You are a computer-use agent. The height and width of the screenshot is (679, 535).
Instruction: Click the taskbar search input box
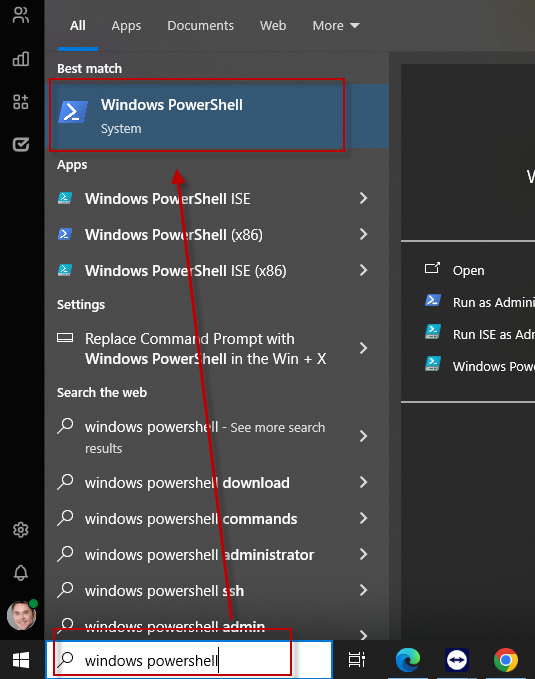tap(189, 660)
